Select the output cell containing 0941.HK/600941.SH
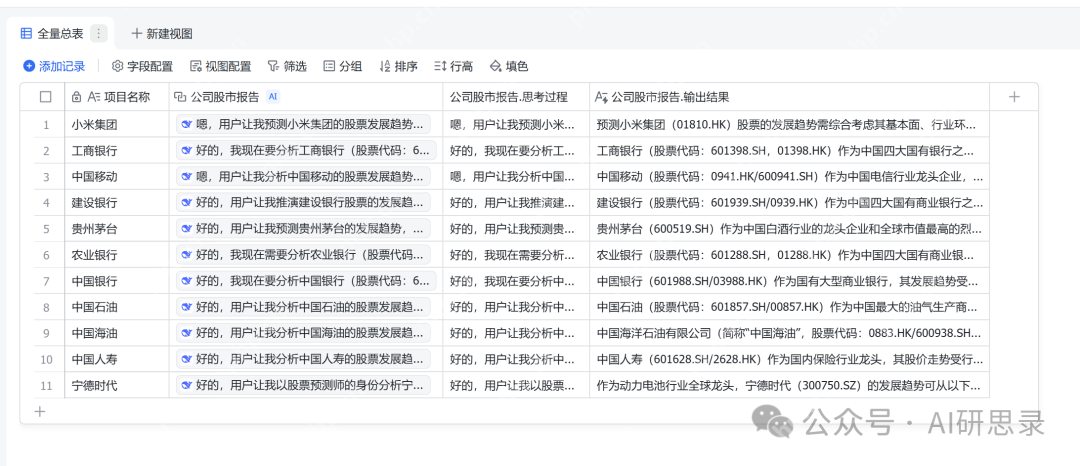This screenshot has height=466, width=1080. pyautogui.click(x=789, y=177)
